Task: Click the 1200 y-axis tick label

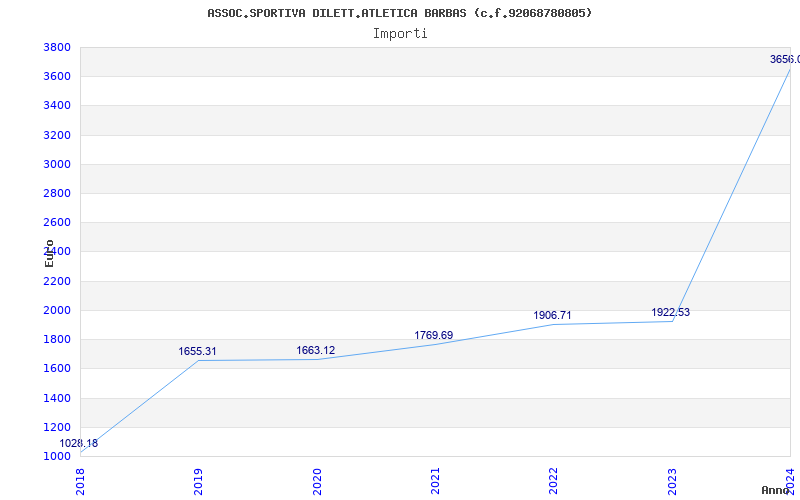Action: [57, 427]
